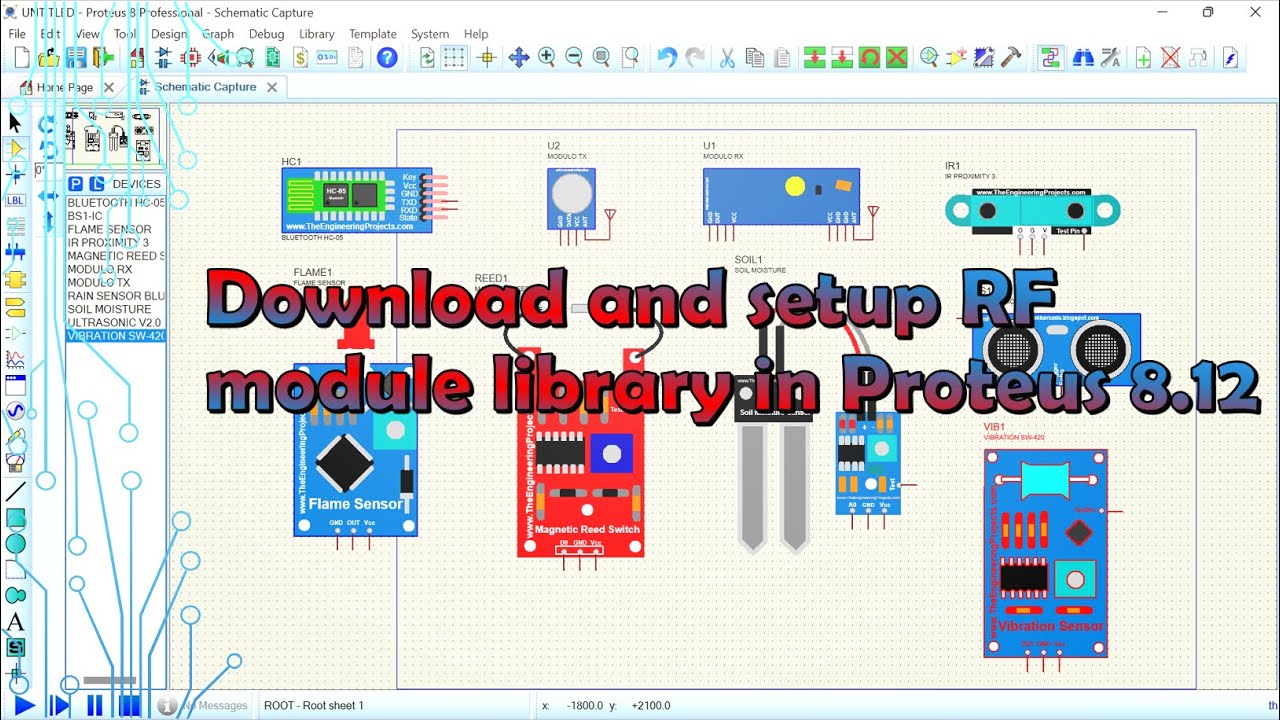1280x720 pixels.
Task: Click the Vibration Sensor module on schematic
Action: pyautogui.click(x=1046, y=552)
